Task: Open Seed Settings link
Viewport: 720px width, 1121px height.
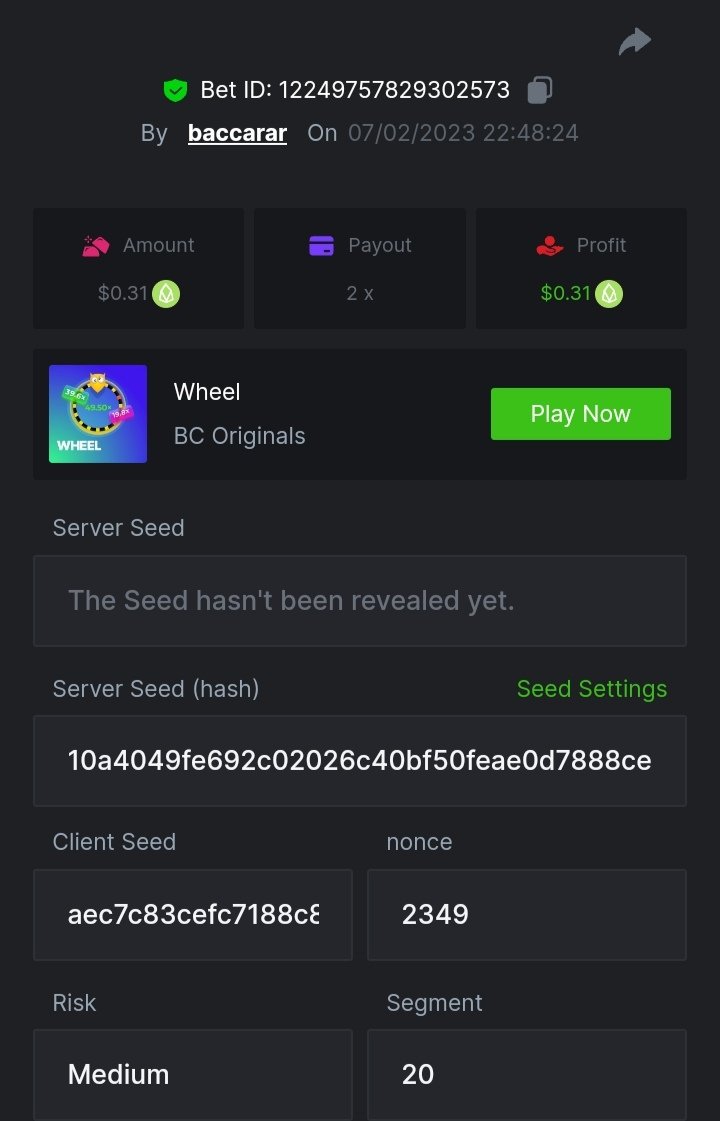Action: [591, 689]
